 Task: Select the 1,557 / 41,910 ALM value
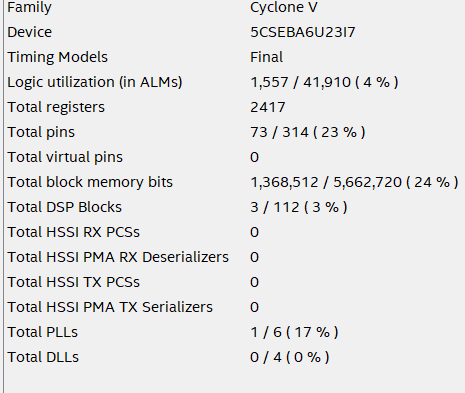(x=324, y=82)
